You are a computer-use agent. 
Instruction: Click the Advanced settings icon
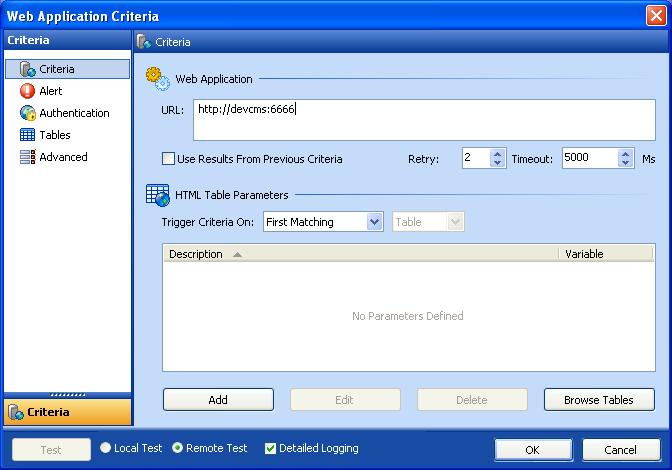click(27, 157)
